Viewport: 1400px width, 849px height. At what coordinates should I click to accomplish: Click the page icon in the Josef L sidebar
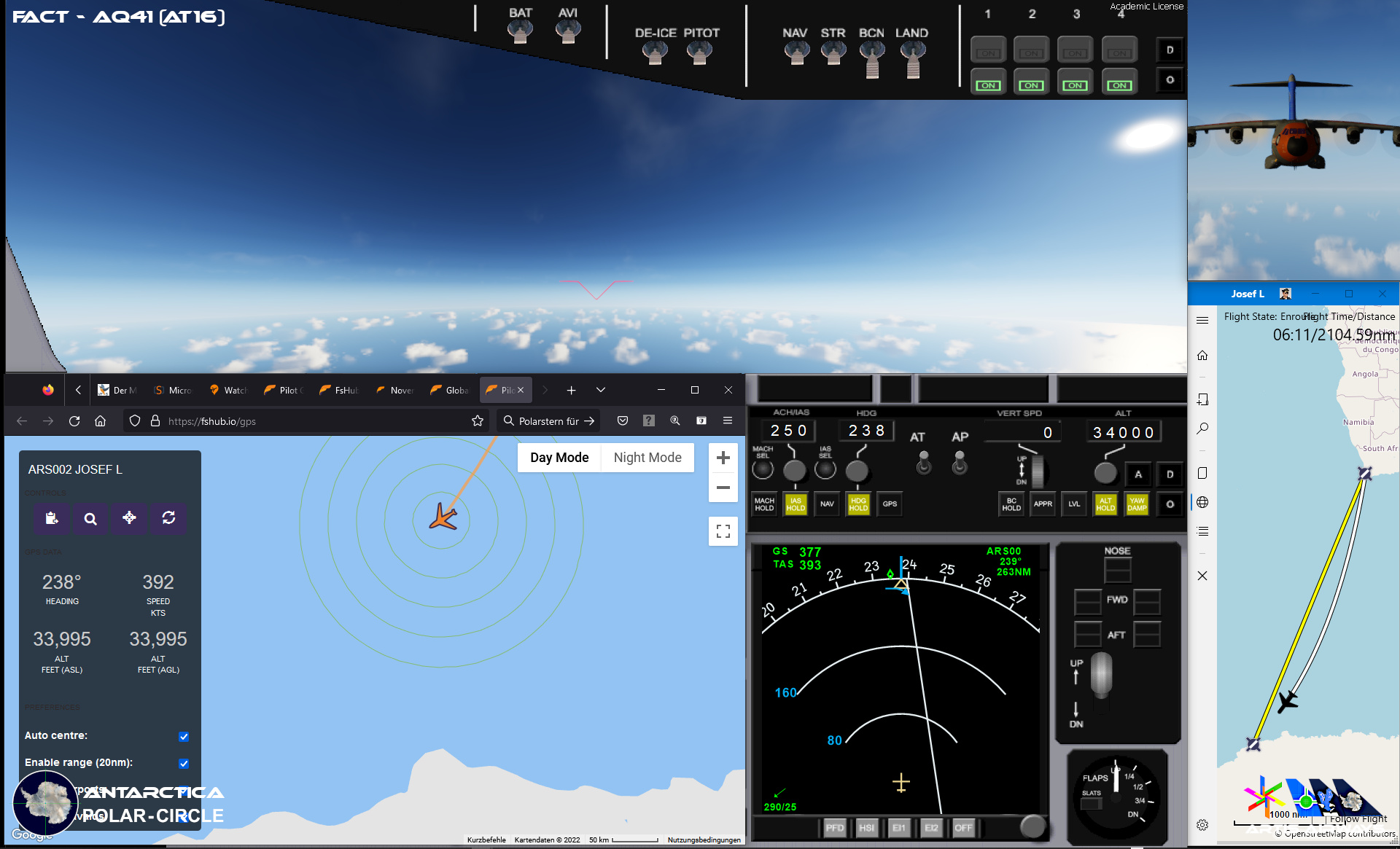click(1202, 473)
